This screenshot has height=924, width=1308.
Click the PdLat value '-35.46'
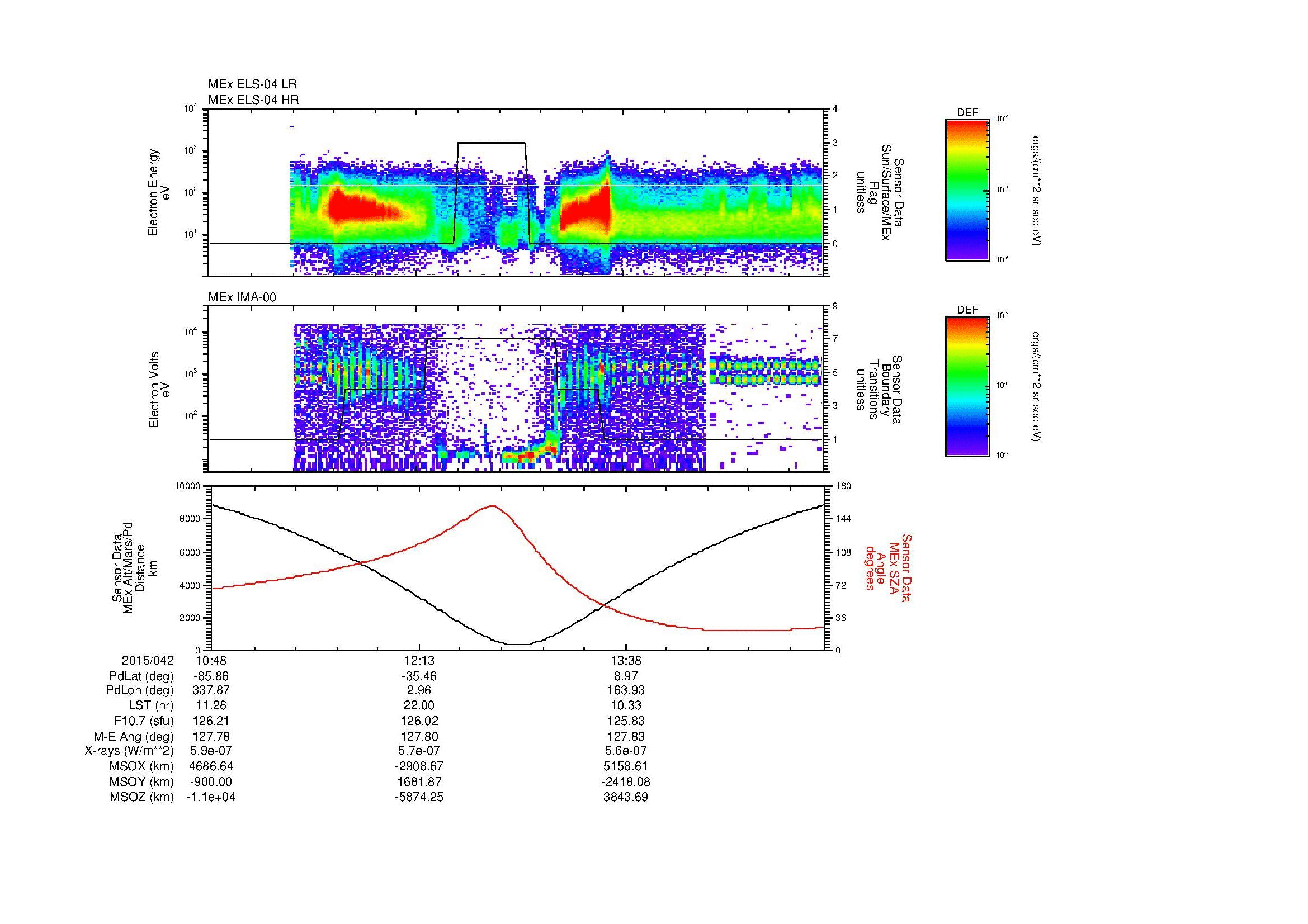419,676
